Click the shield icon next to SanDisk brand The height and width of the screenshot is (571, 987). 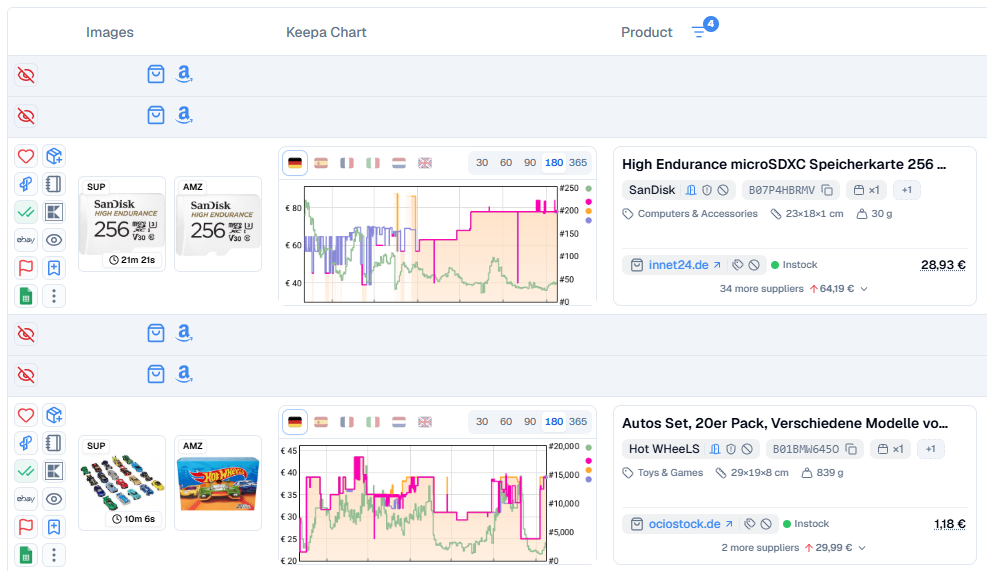(x=707, y=190)
